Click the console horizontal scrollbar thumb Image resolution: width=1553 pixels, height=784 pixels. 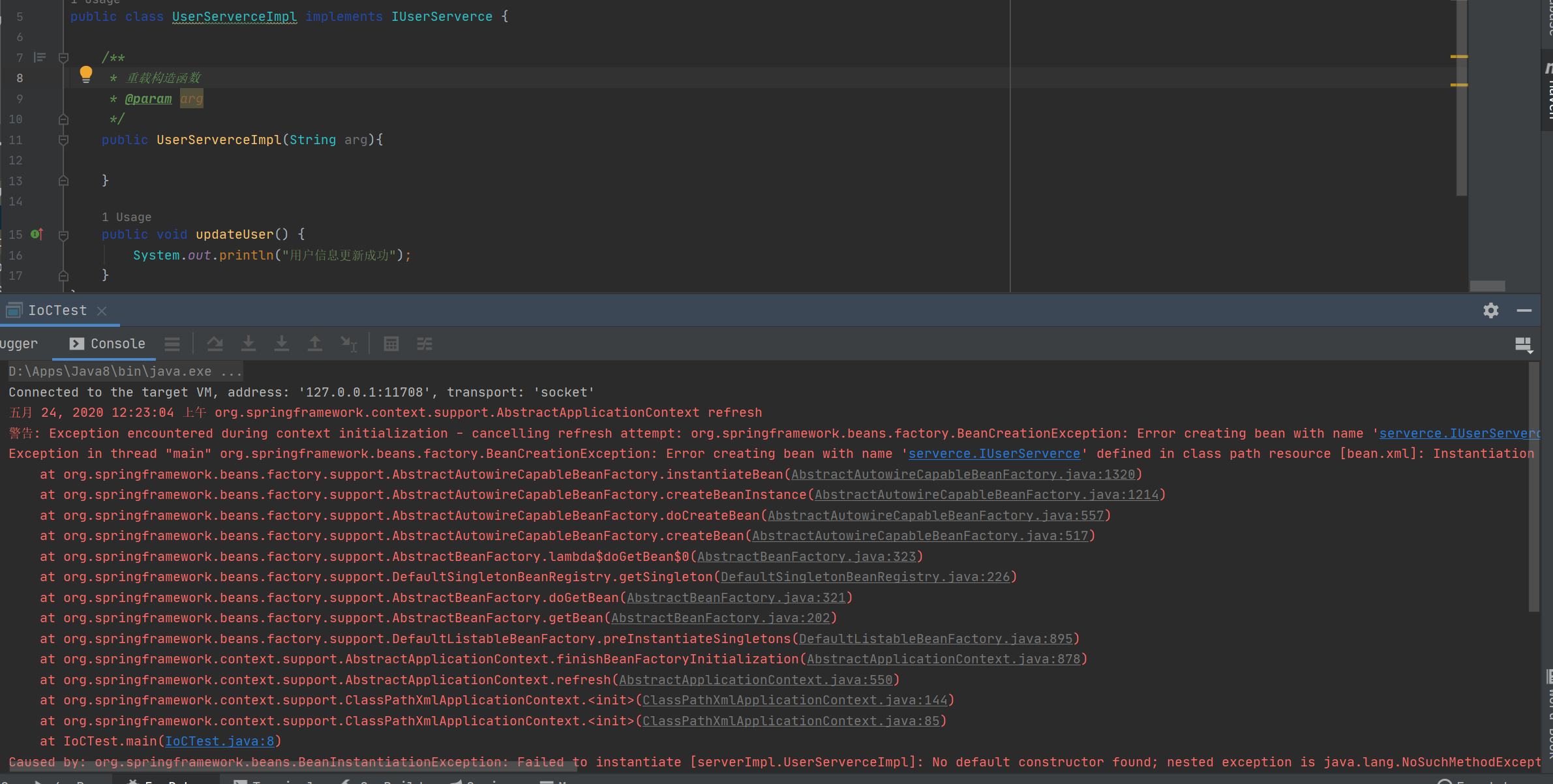pyautogui.click(x=294, y=766)
